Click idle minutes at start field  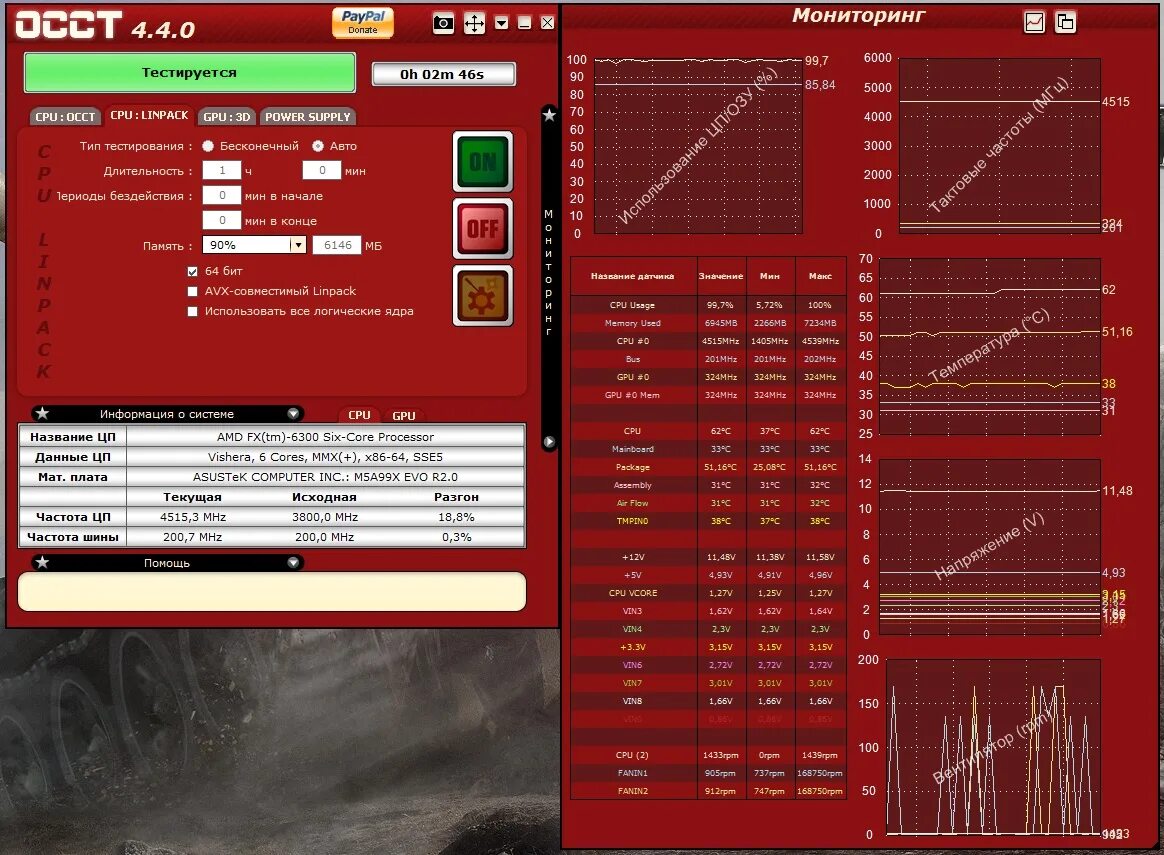pos(222,196)
